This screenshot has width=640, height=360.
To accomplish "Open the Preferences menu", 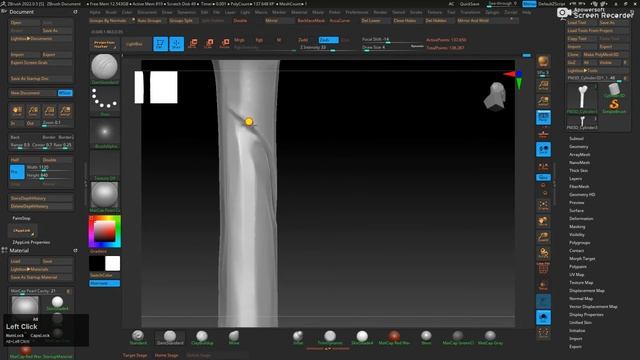I will 357,12.
